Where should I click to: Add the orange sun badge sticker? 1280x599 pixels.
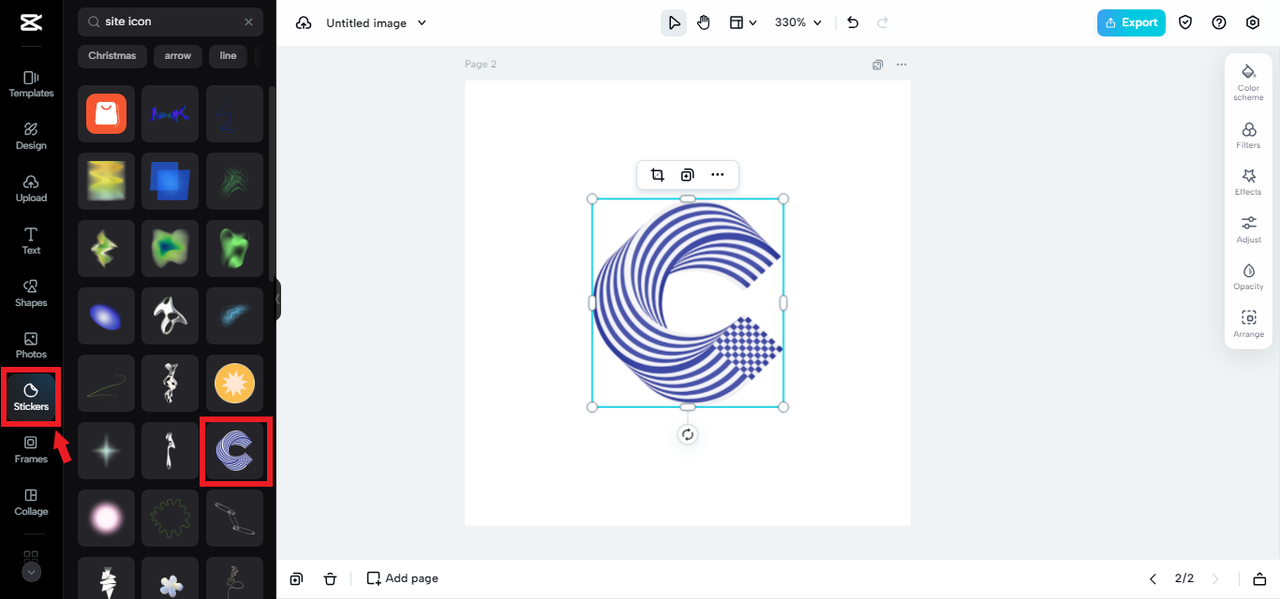point(235,383)
